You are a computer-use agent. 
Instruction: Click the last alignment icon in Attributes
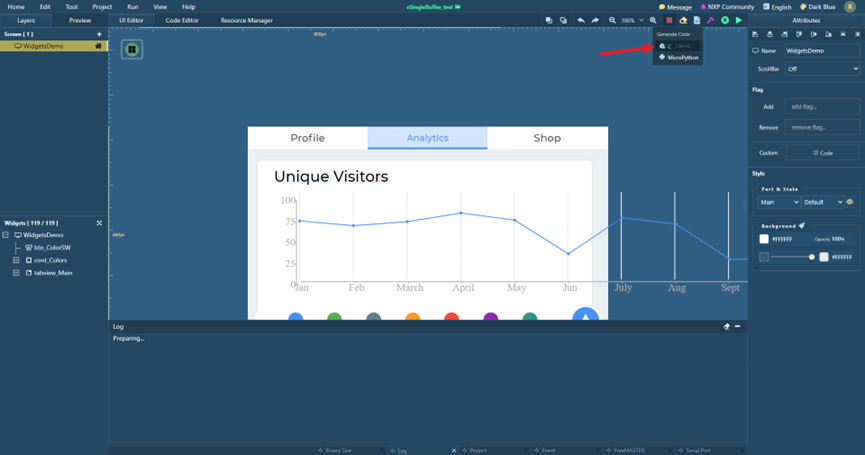[857, 34]
